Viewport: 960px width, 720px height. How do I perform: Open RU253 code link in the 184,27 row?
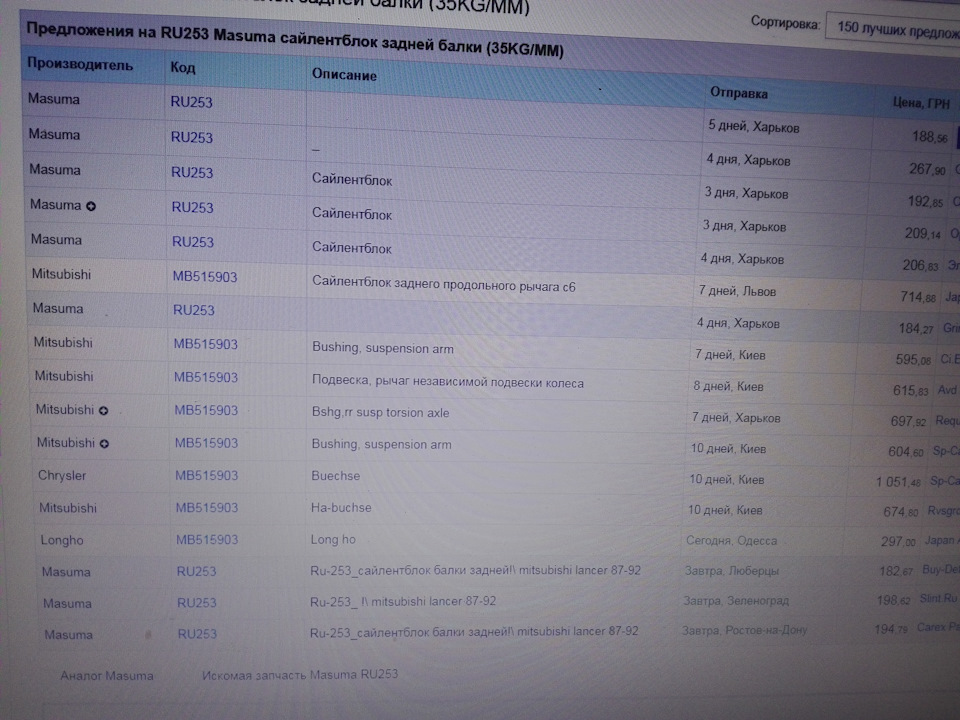(x=193, y=310)
